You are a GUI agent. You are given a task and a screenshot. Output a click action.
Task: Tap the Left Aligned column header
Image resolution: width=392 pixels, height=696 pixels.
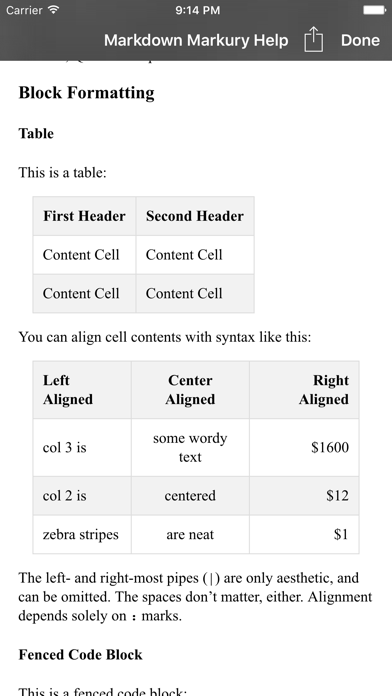pos(82,390)
